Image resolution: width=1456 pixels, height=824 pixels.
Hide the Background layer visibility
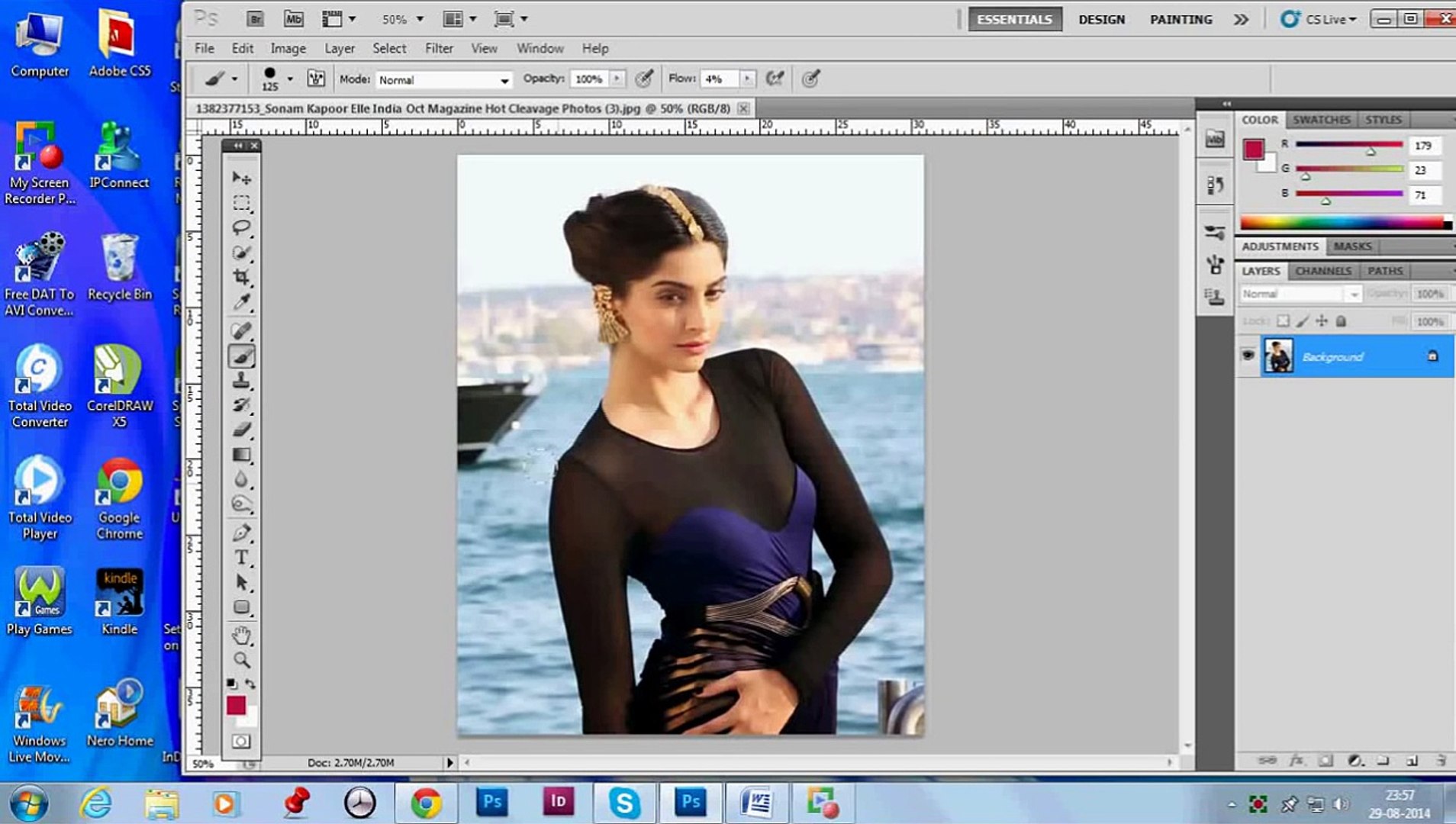click(x=1248, y=356)
